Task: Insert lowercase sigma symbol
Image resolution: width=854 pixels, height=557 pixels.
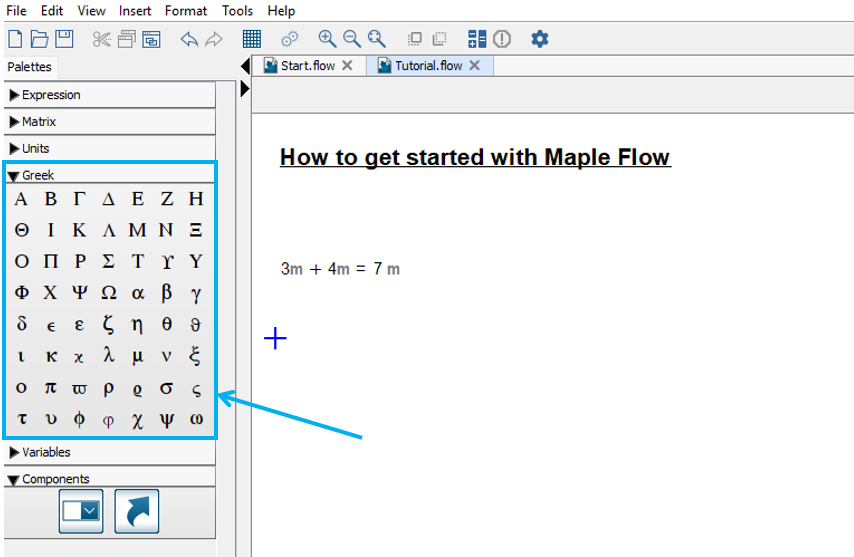Action: tap(167, 388)
